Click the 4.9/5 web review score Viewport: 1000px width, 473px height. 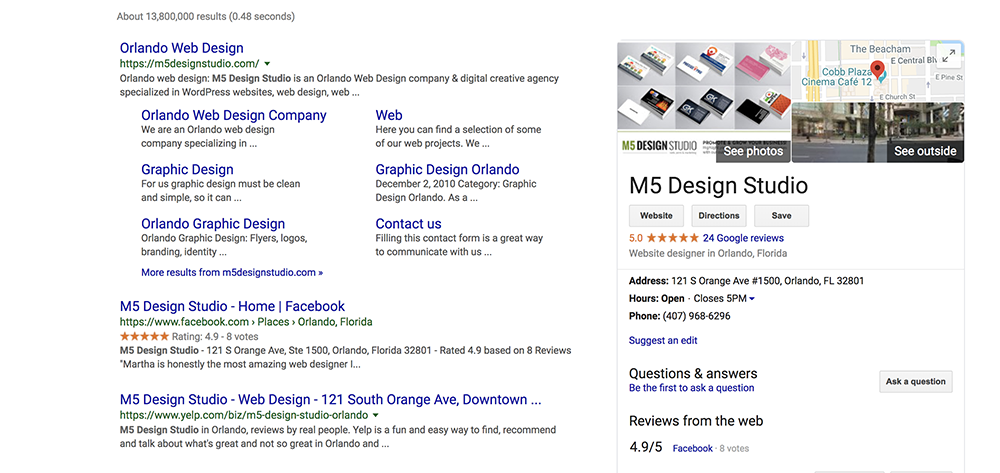click(647, 447)
